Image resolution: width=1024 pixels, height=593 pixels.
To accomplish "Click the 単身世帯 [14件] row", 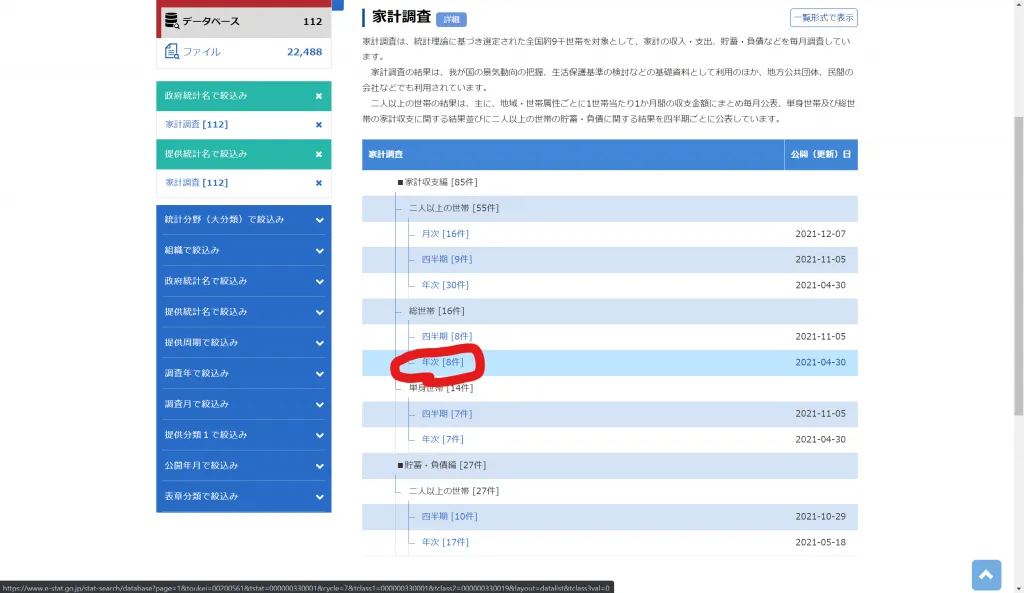I will [x=610, y=389].
